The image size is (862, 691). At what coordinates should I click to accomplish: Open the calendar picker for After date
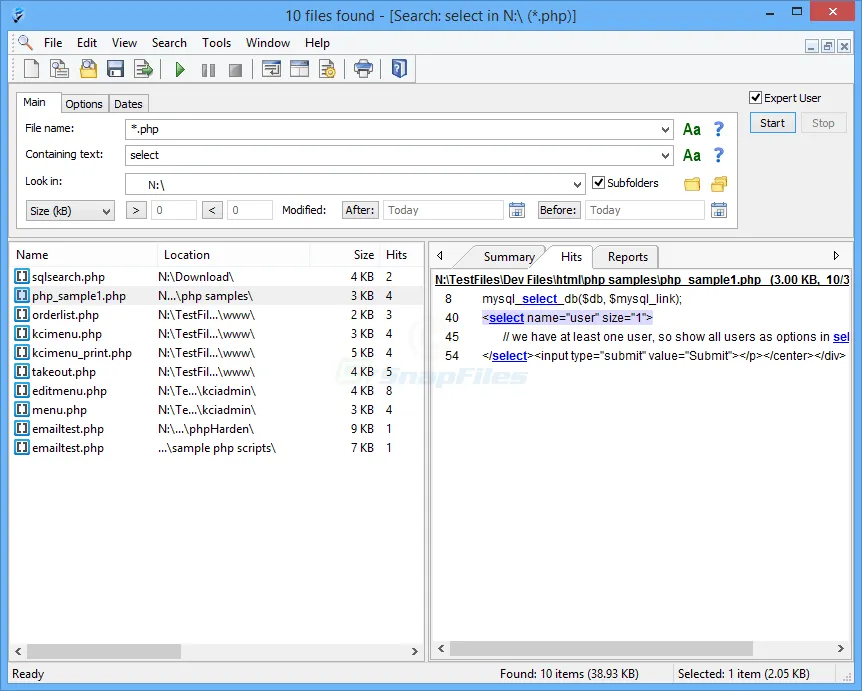coord(517,210)
